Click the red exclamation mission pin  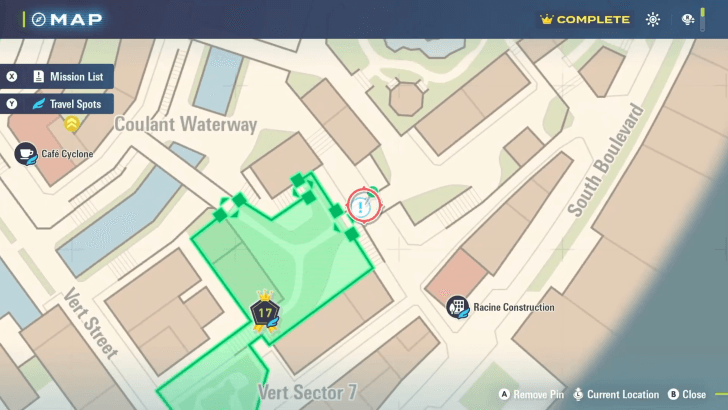364,206
